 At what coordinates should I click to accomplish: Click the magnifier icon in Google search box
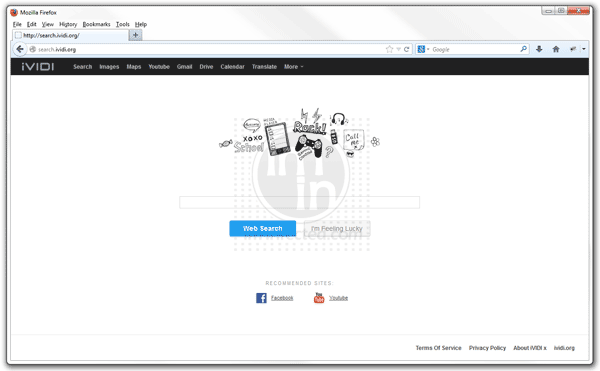coord(523,49)
